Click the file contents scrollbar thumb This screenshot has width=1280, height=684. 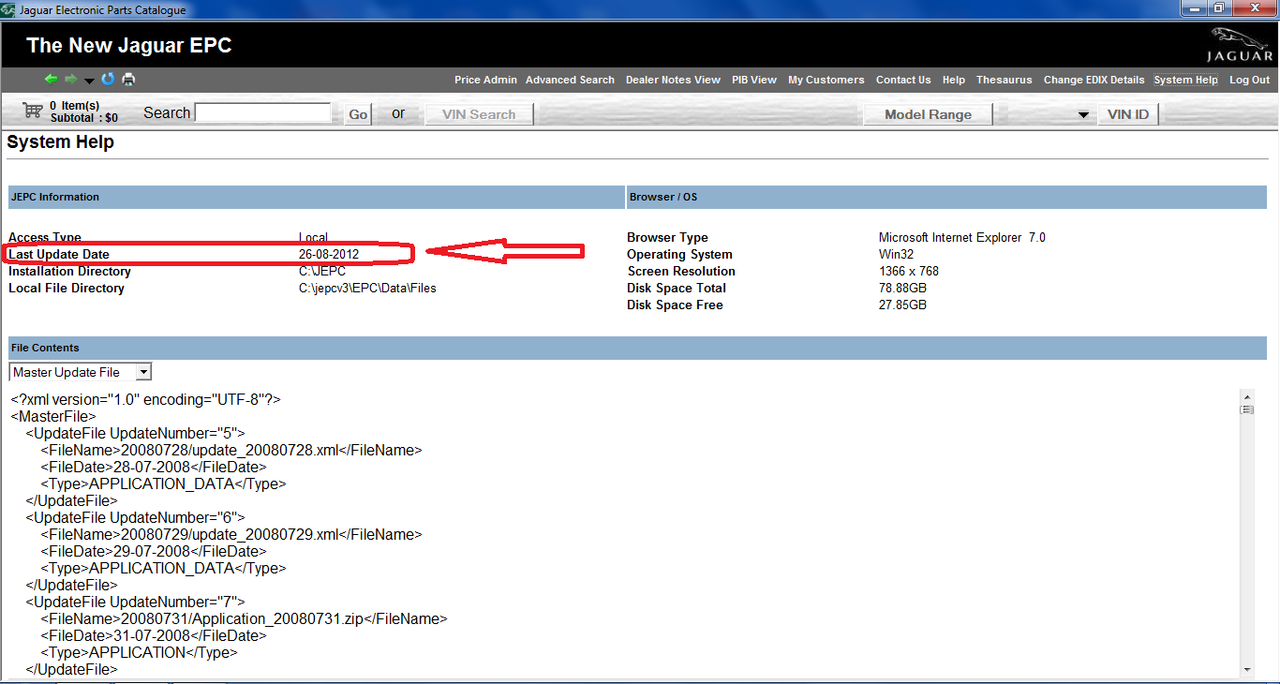(1246, 409)
